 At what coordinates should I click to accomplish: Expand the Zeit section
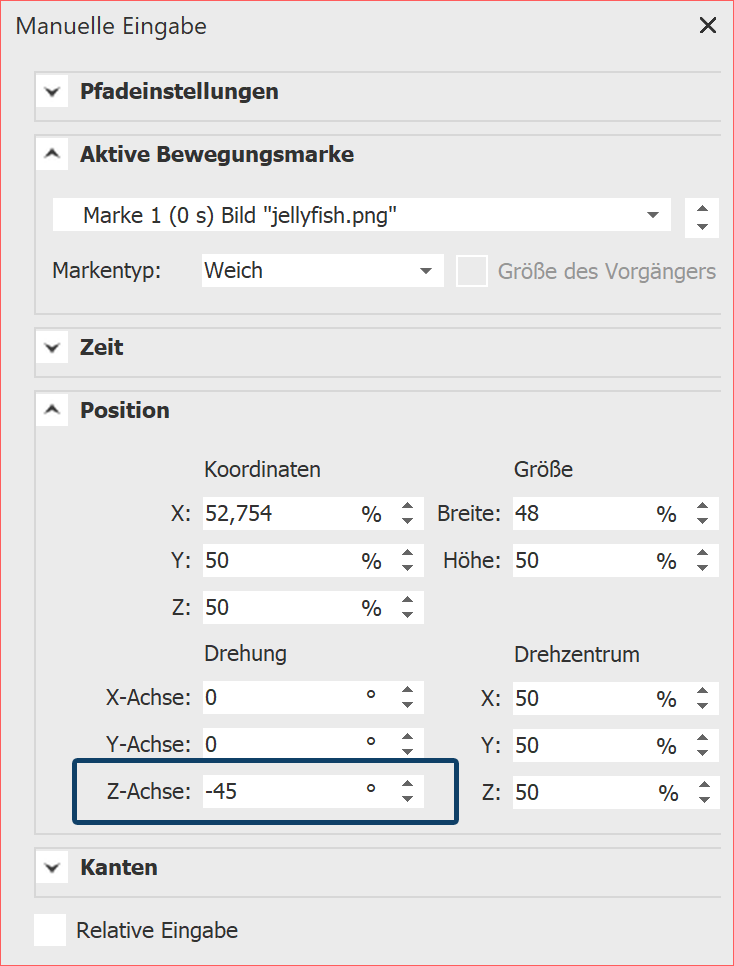pos(52,348)
